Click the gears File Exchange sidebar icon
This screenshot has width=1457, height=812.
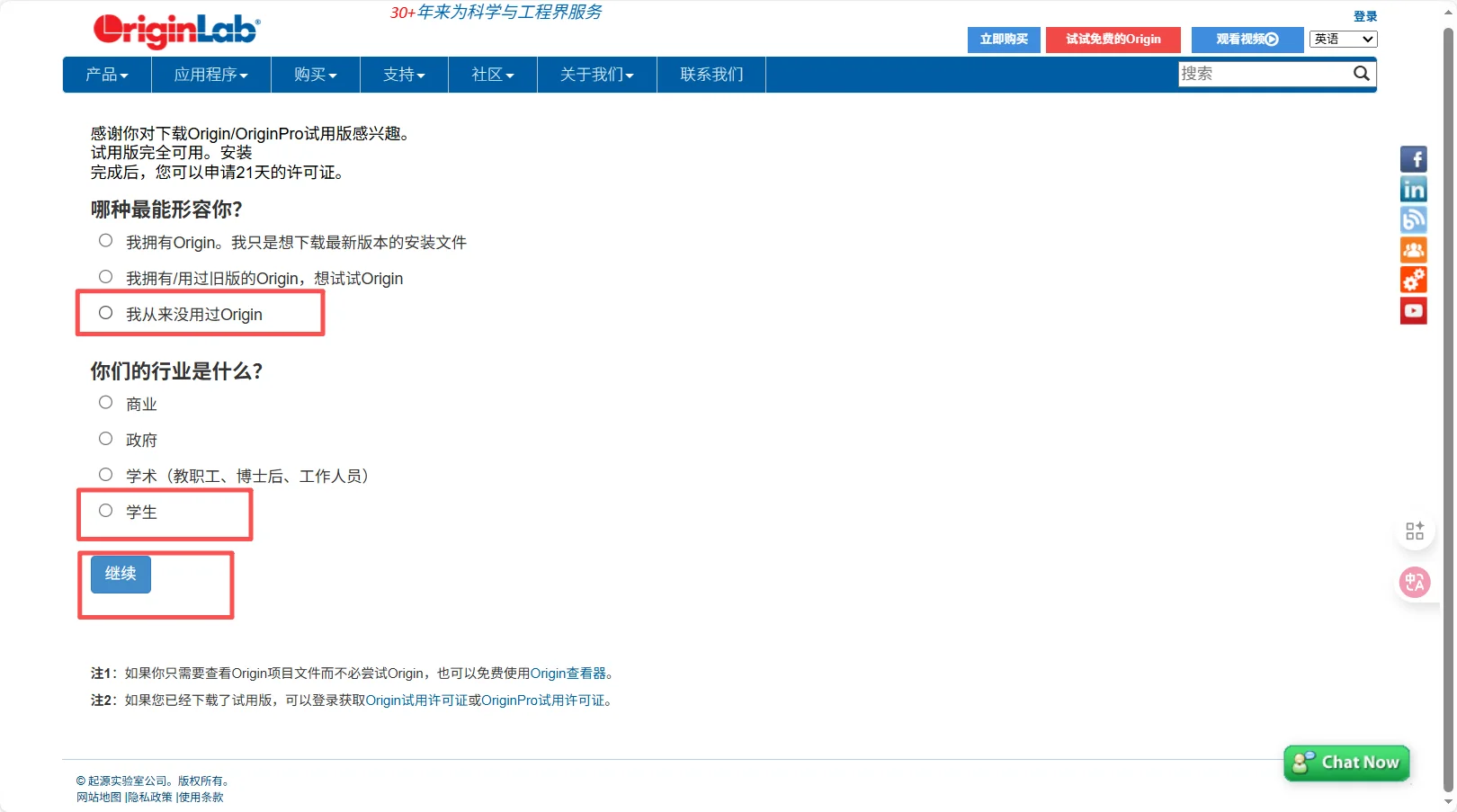click(x=1414, y=280)
